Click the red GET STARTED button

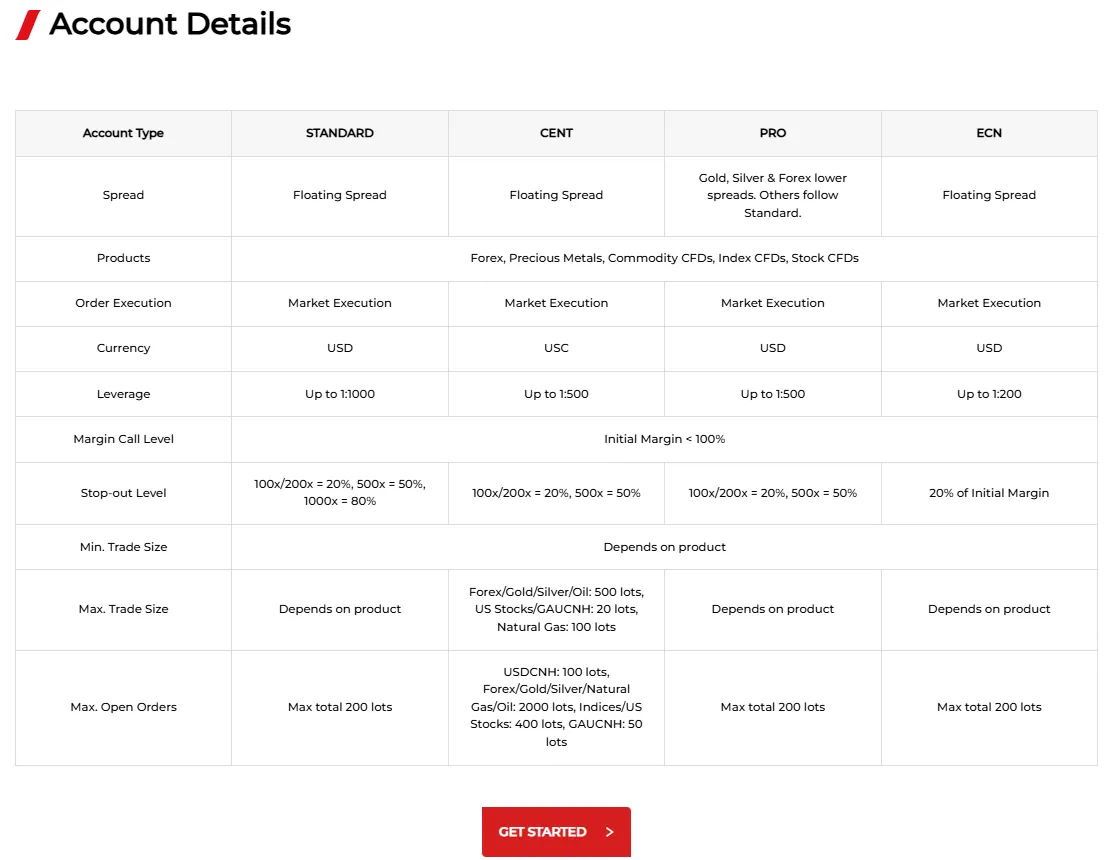(555, 832)
